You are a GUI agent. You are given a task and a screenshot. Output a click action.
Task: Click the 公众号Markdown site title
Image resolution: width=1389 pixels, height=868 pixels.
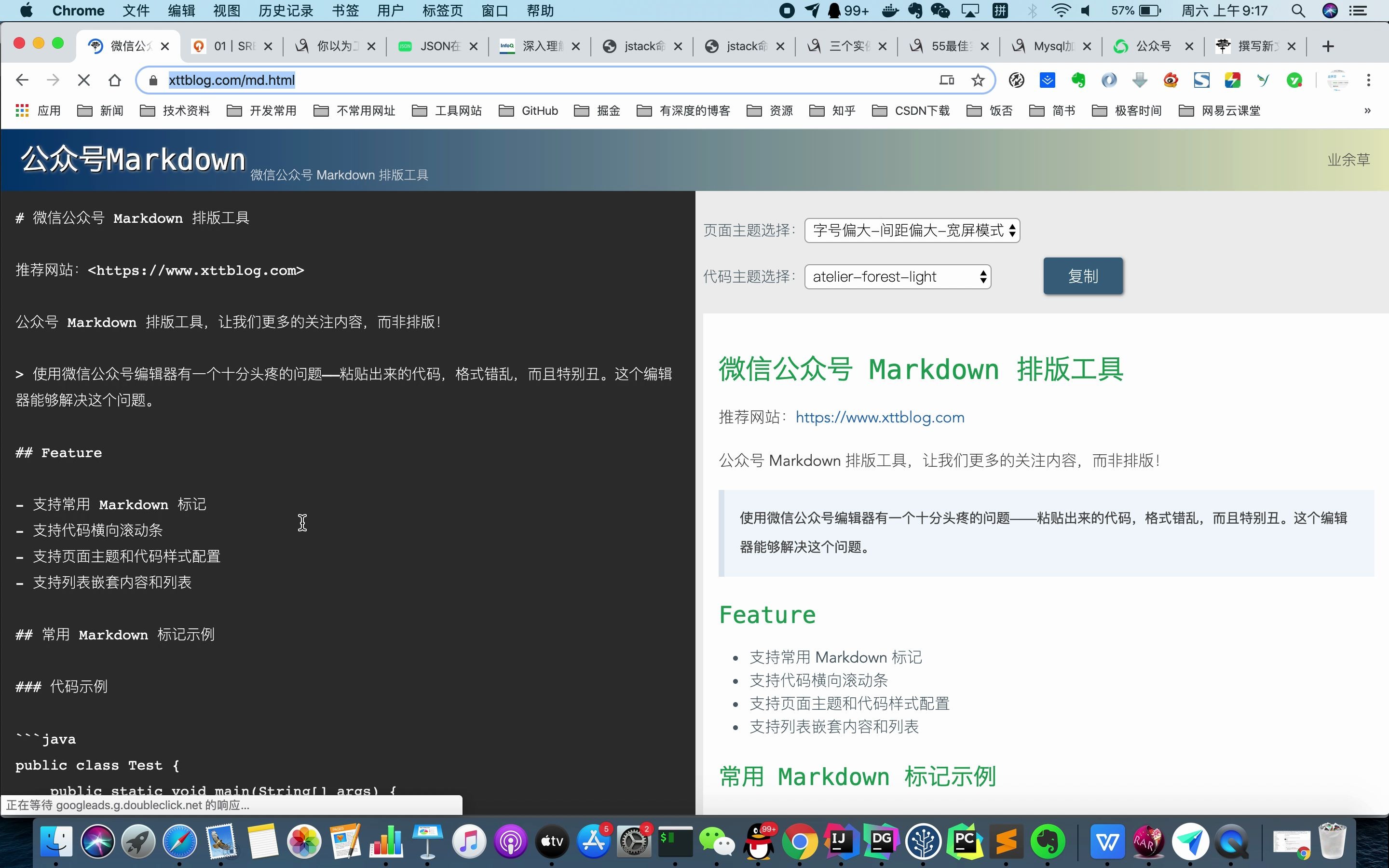pos(133,159)
